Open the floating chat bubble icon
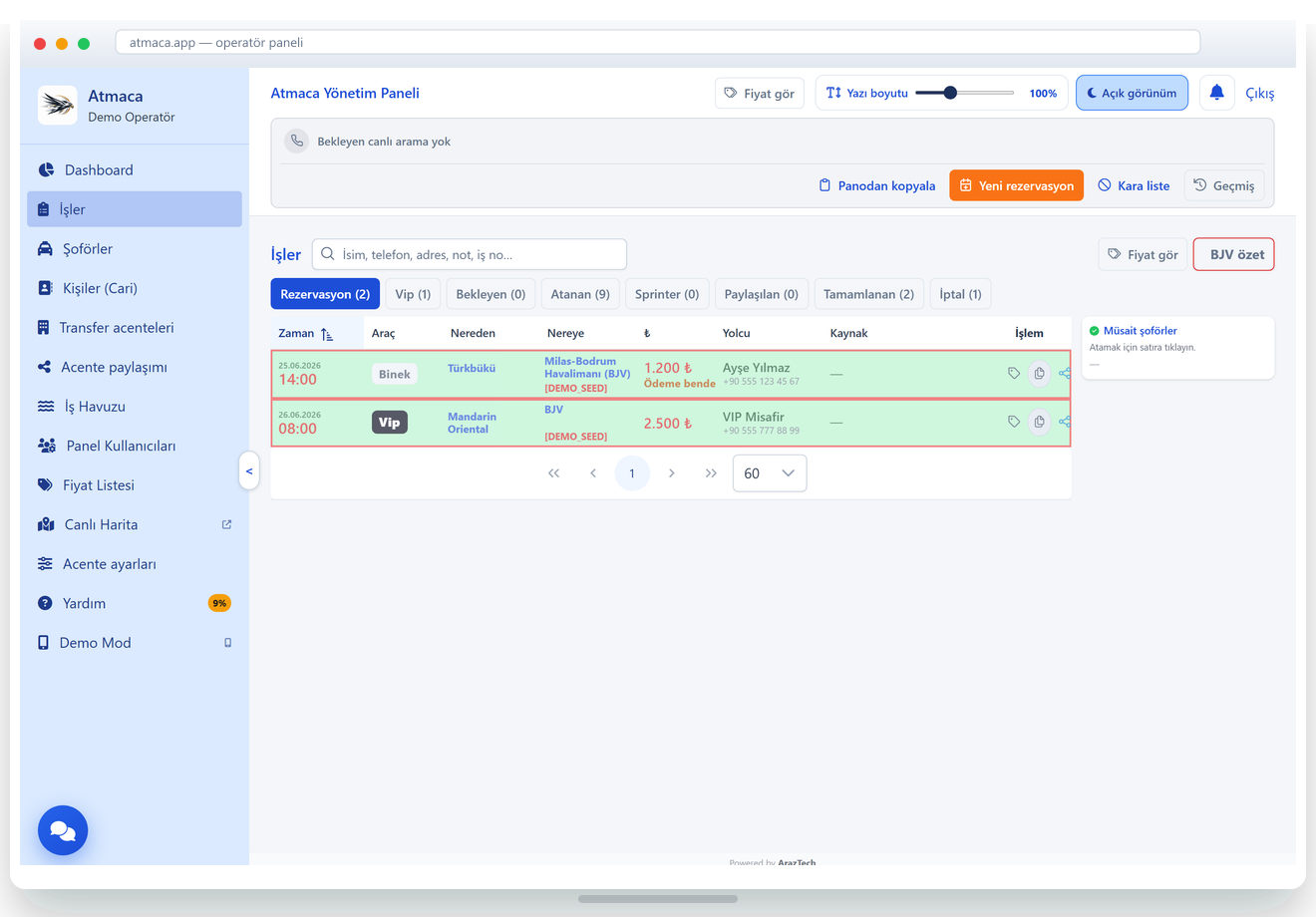1316x917 pixels. pos(63,830)
